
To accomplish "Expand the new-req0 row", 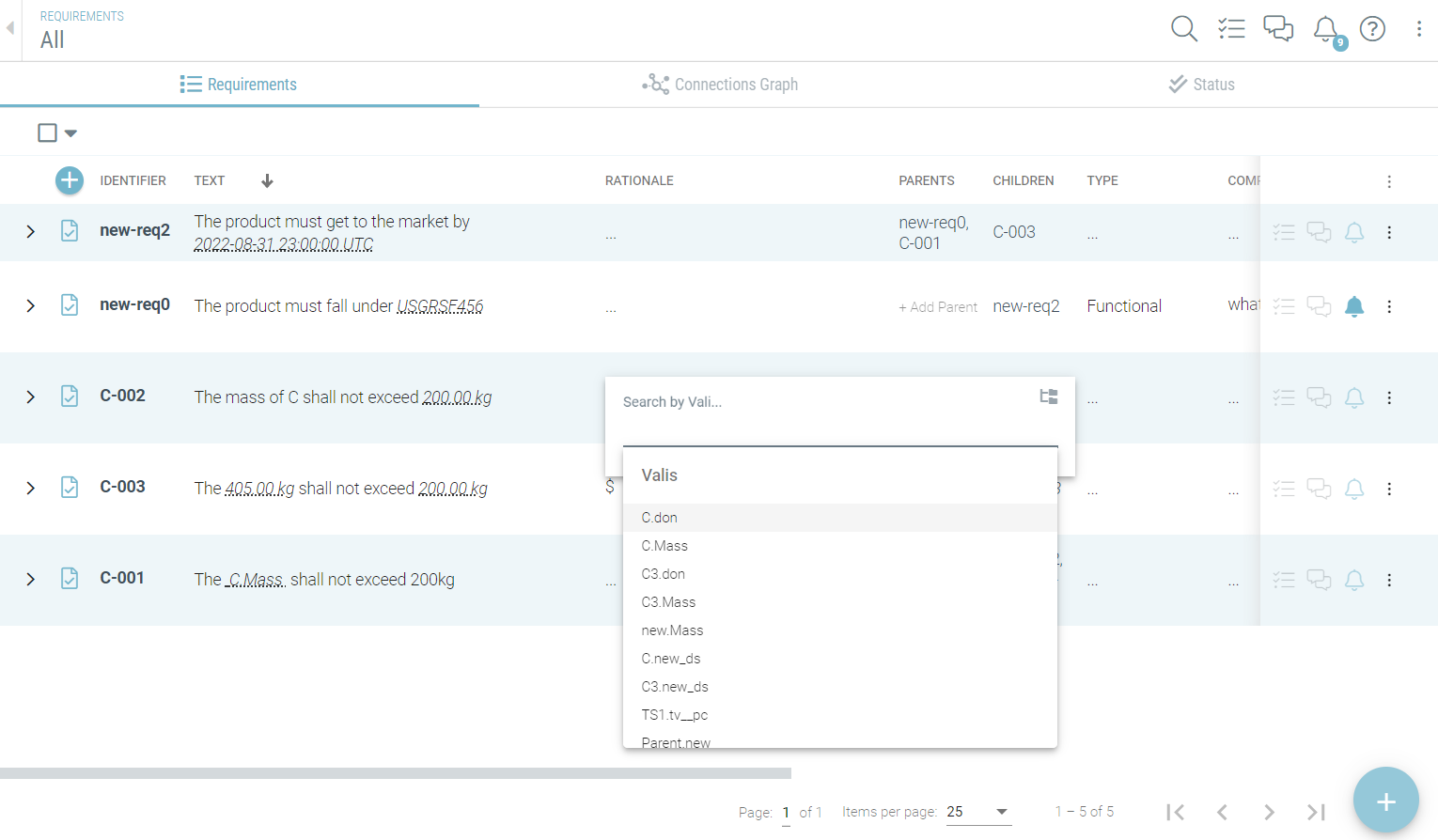I will pos(30,305).
